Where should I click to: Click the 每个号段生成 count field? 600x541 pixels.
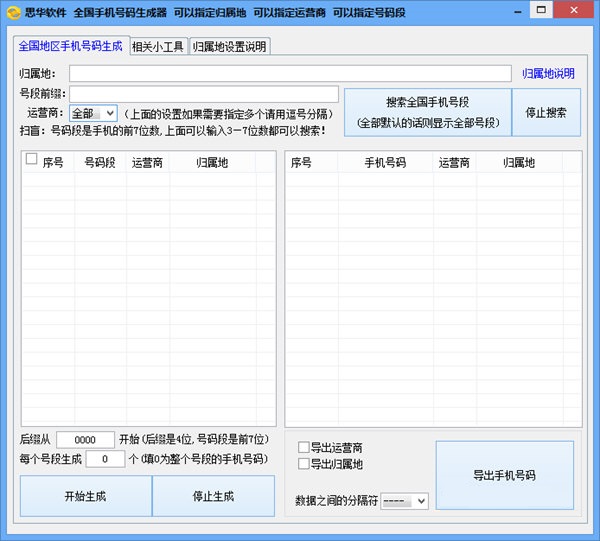coord(105,459)
